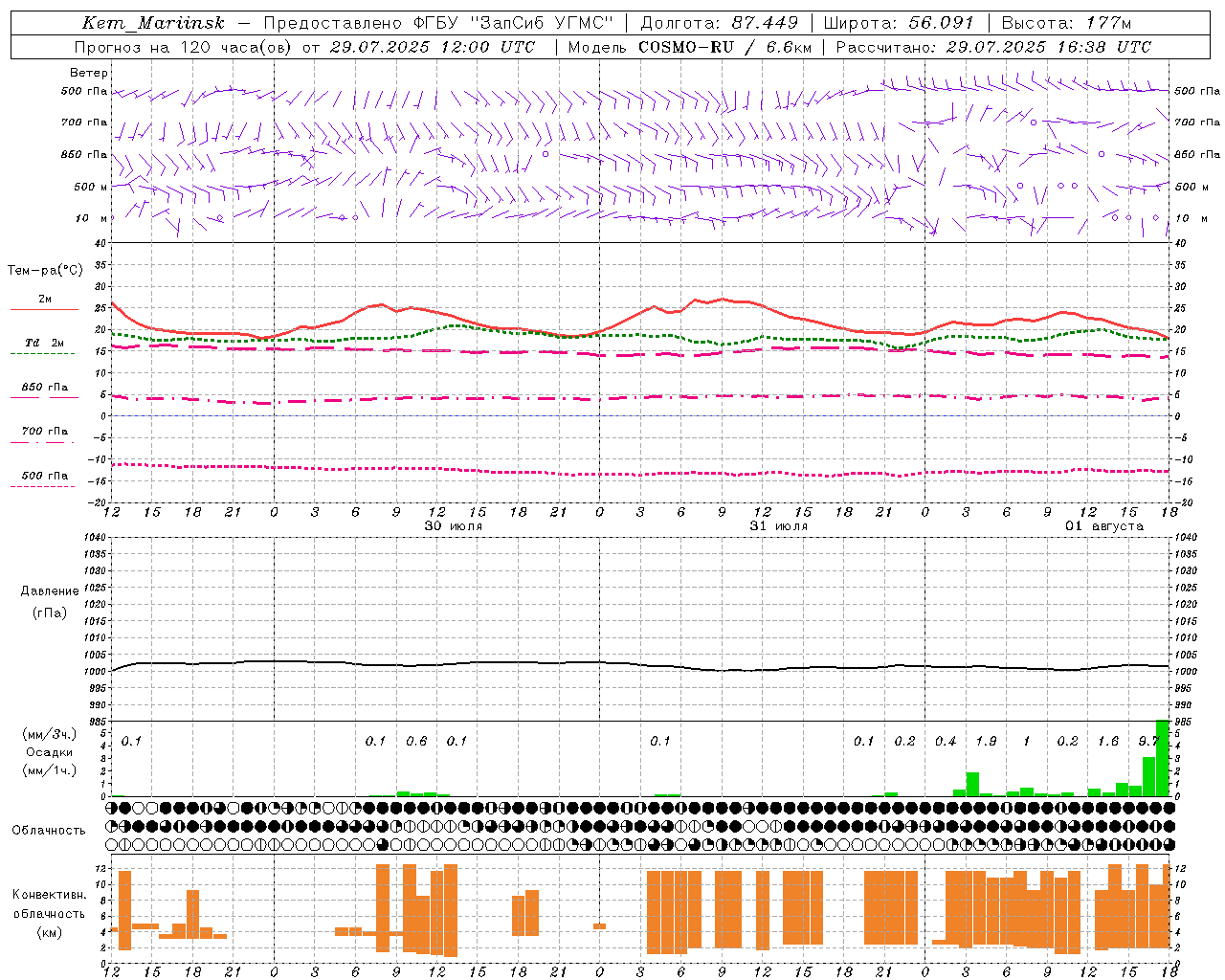Click the date label 01 августа
This screenshot has width=1225, height=980.
coord(1104,526)
